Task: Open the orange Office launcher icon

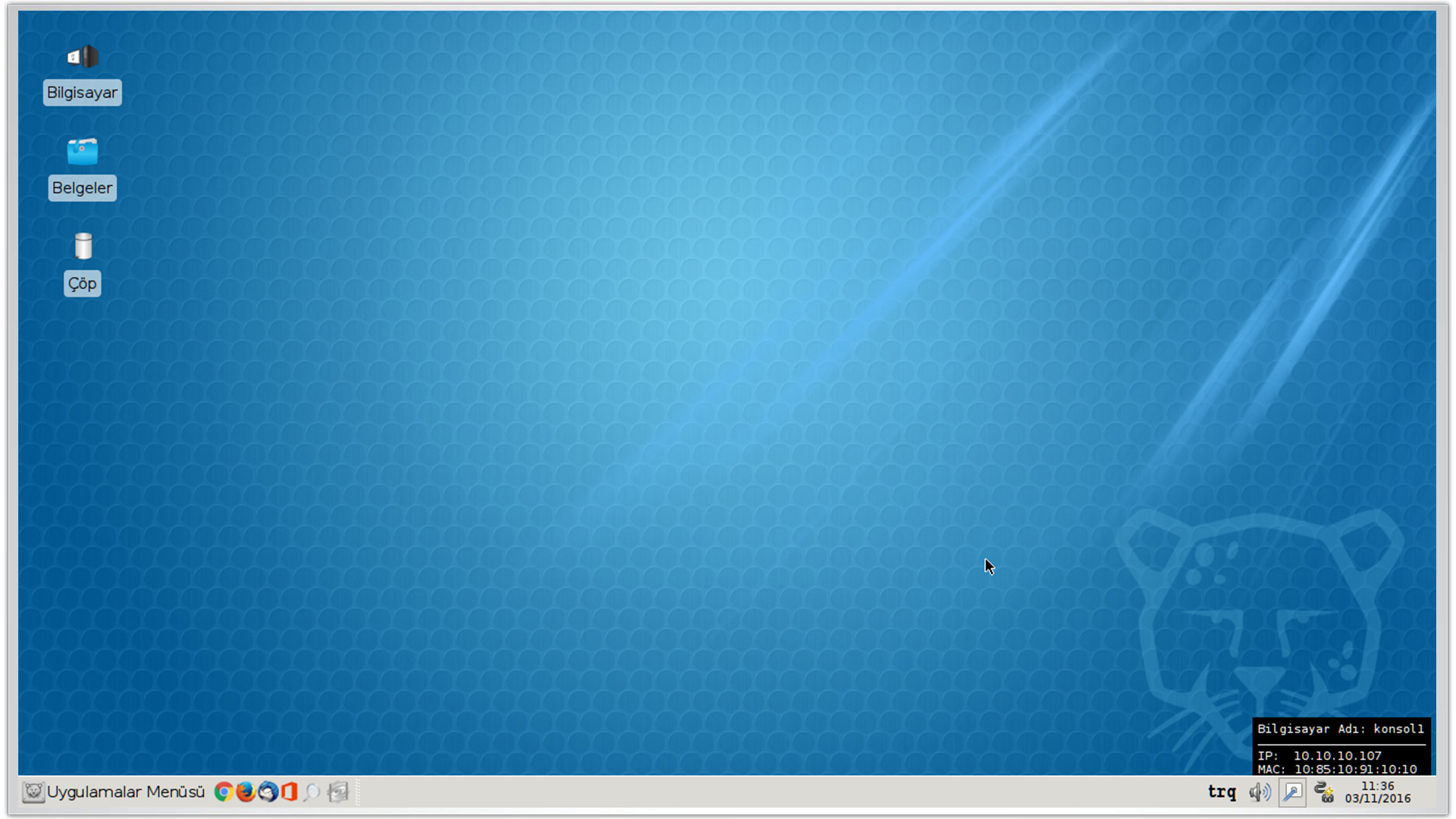Action: pos(289,792)
